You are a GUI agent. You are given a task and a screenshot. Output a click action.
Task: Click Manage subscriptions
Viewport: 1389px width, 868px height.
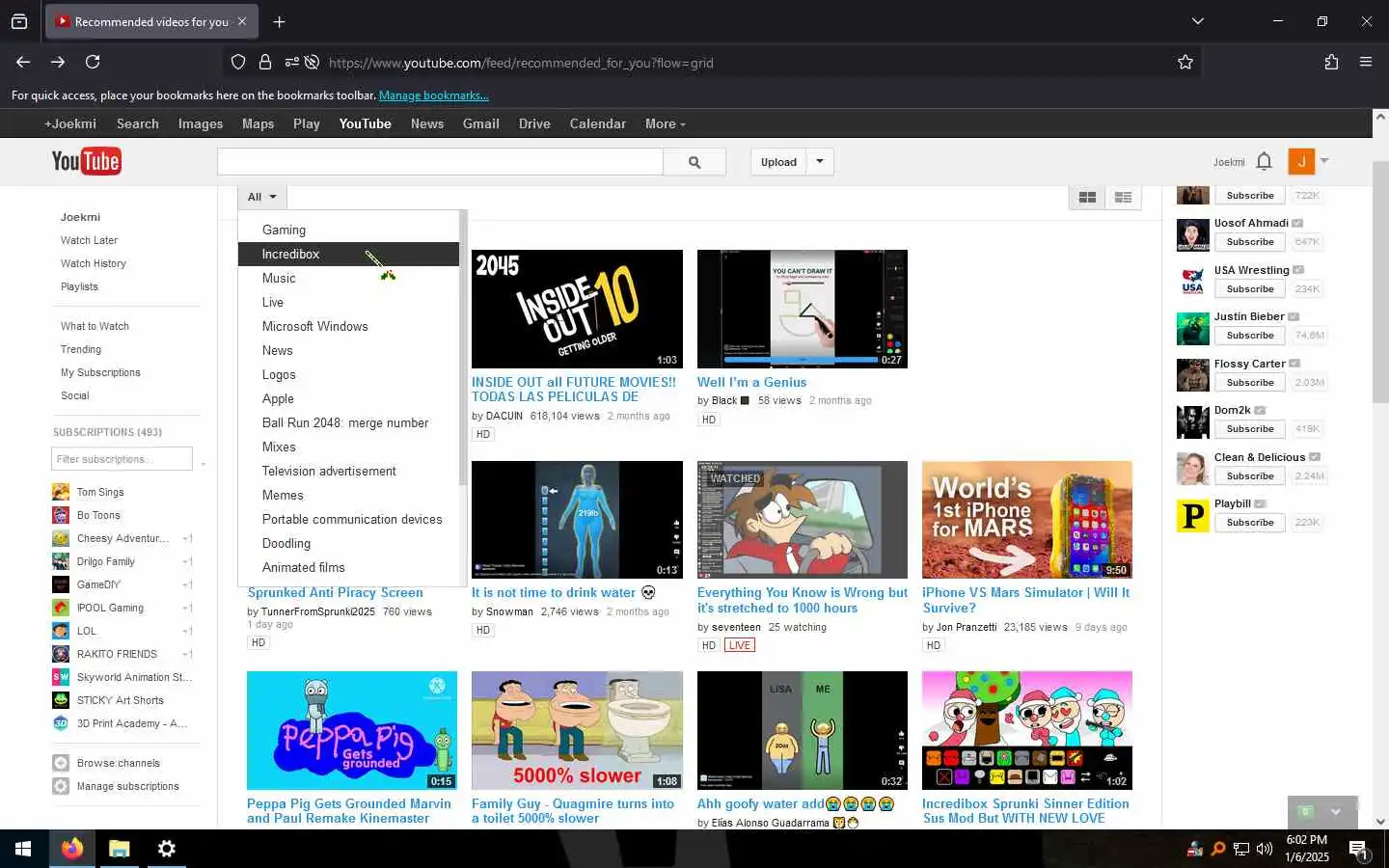128,786
